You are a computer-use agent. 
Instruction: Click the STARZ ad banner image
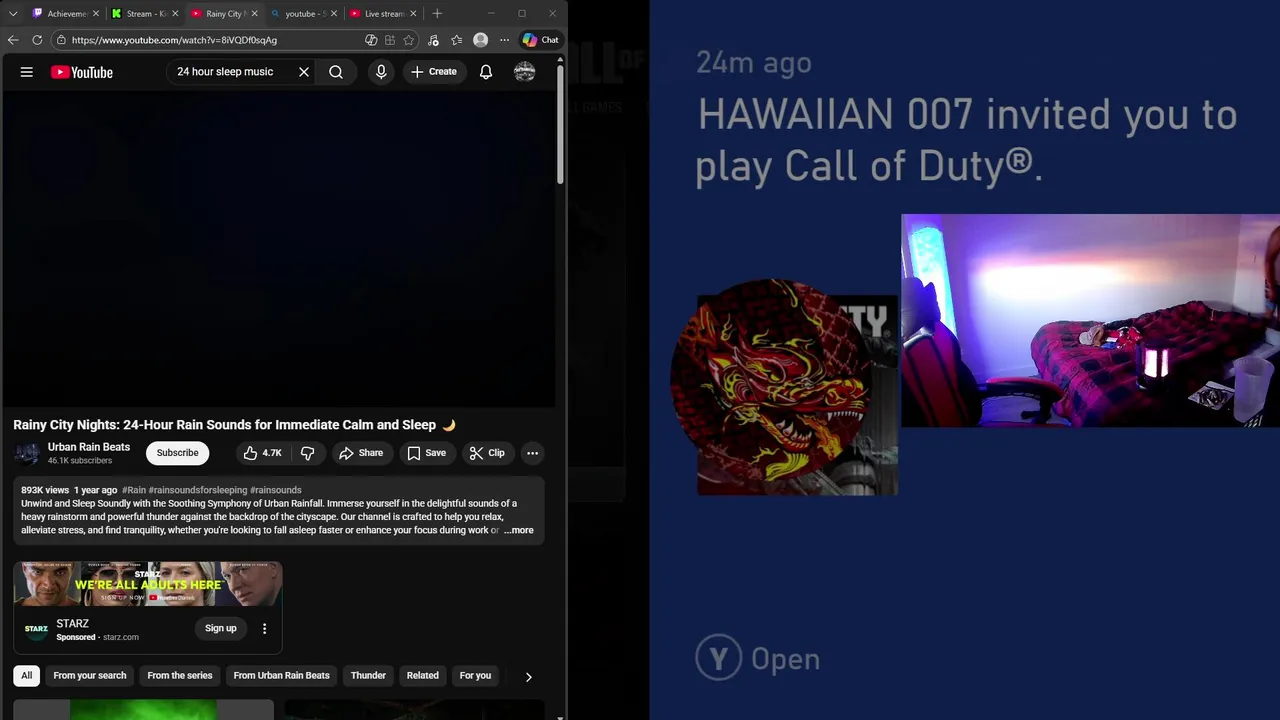[x=148, y=584]
